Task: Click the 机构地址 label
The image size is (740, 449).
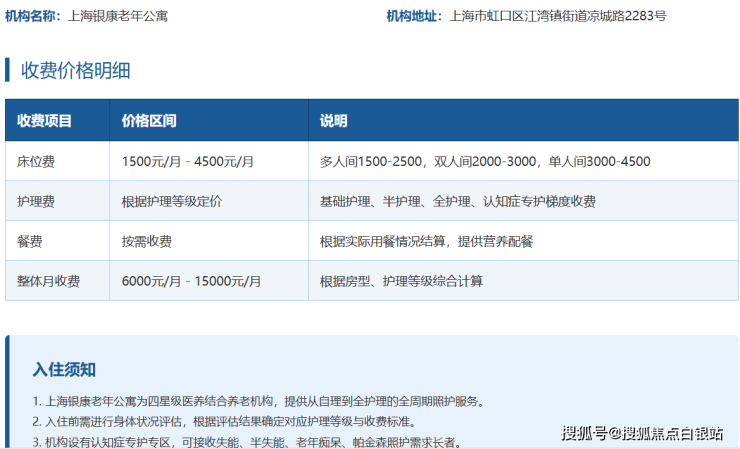Action: pyautogui.click(x=412, y=16)
